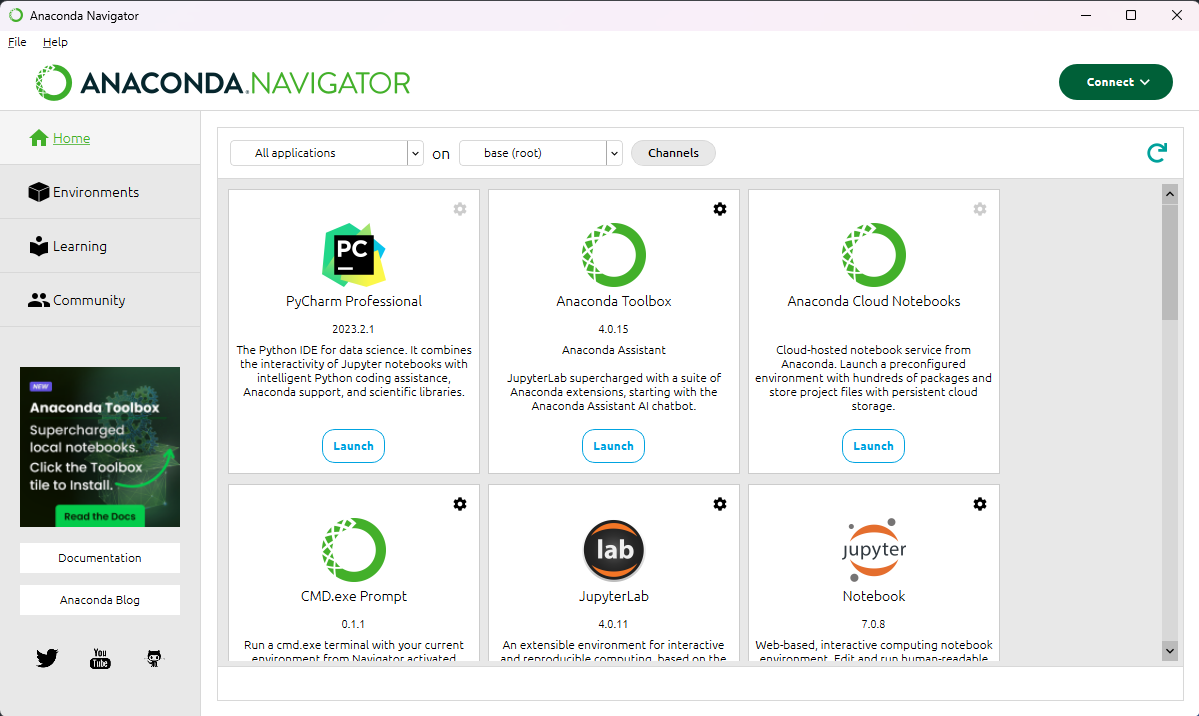Click the Anaconda Assistant label
1199x716 pixels.
pos(613,350)
